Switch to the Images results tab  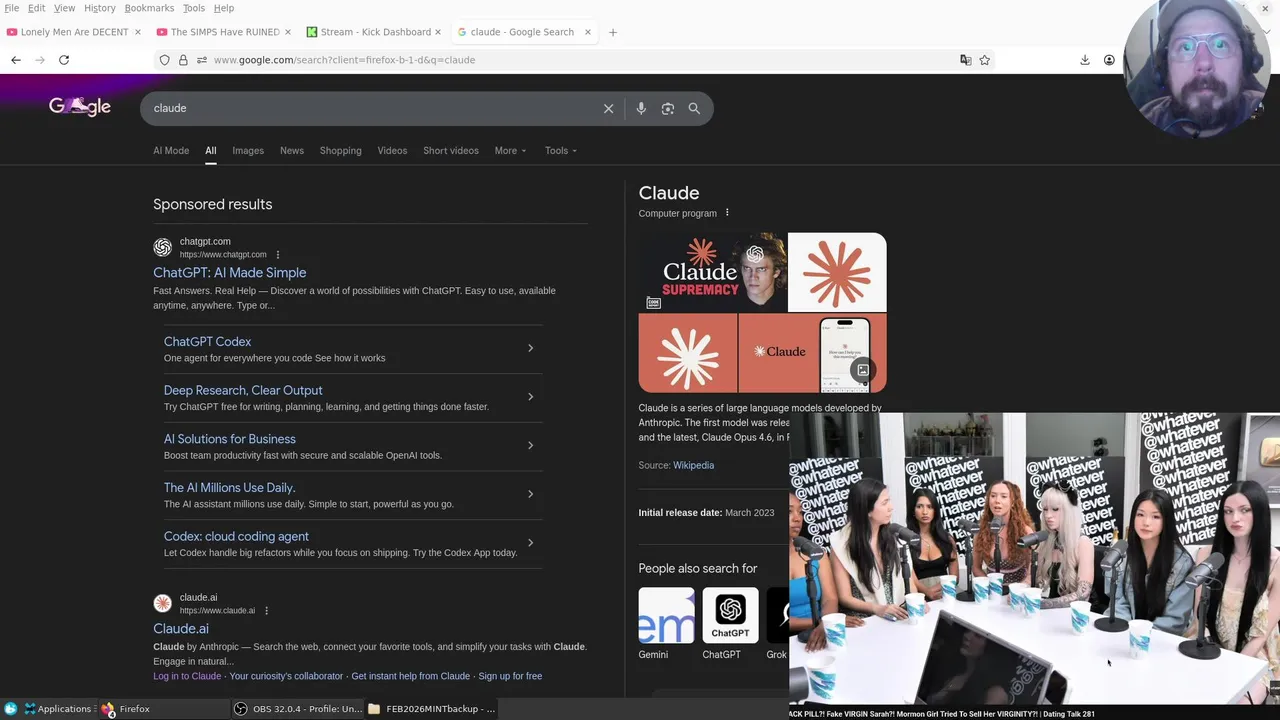(x=248, y=151)
